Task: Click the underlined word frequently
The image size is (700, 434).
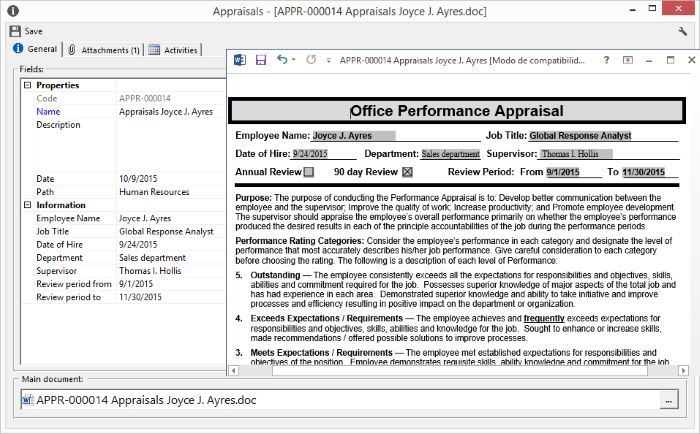Action: pyautogui.click(x=544, y=318)
